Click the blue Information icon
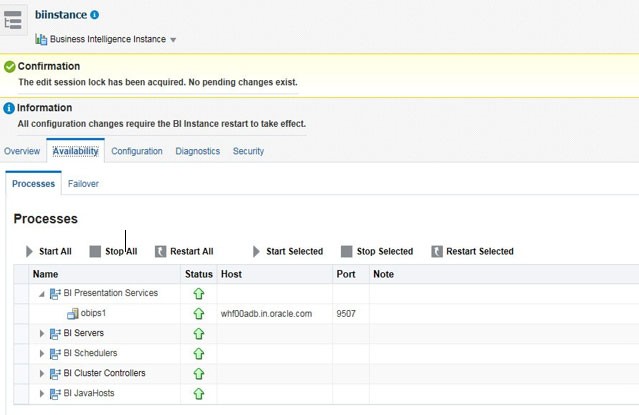 (x=9, y=108)
